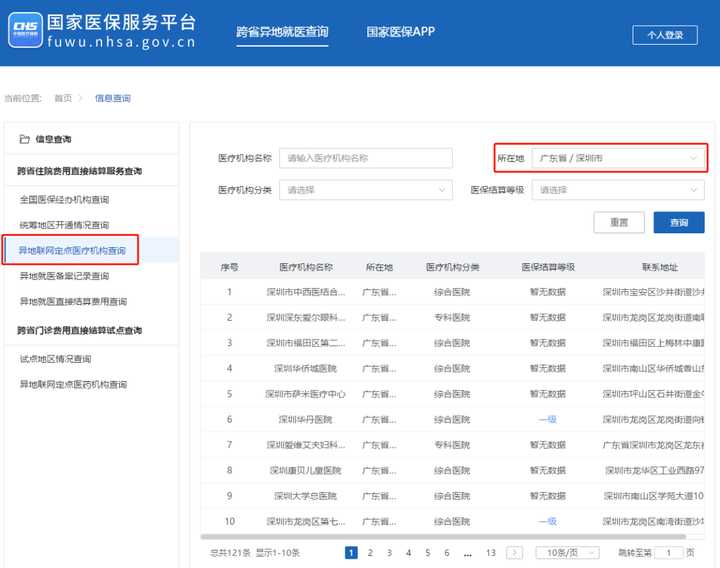Click into 医疗机构名称 input field
This screenshot has height=568, width=720.
point(366,158)
